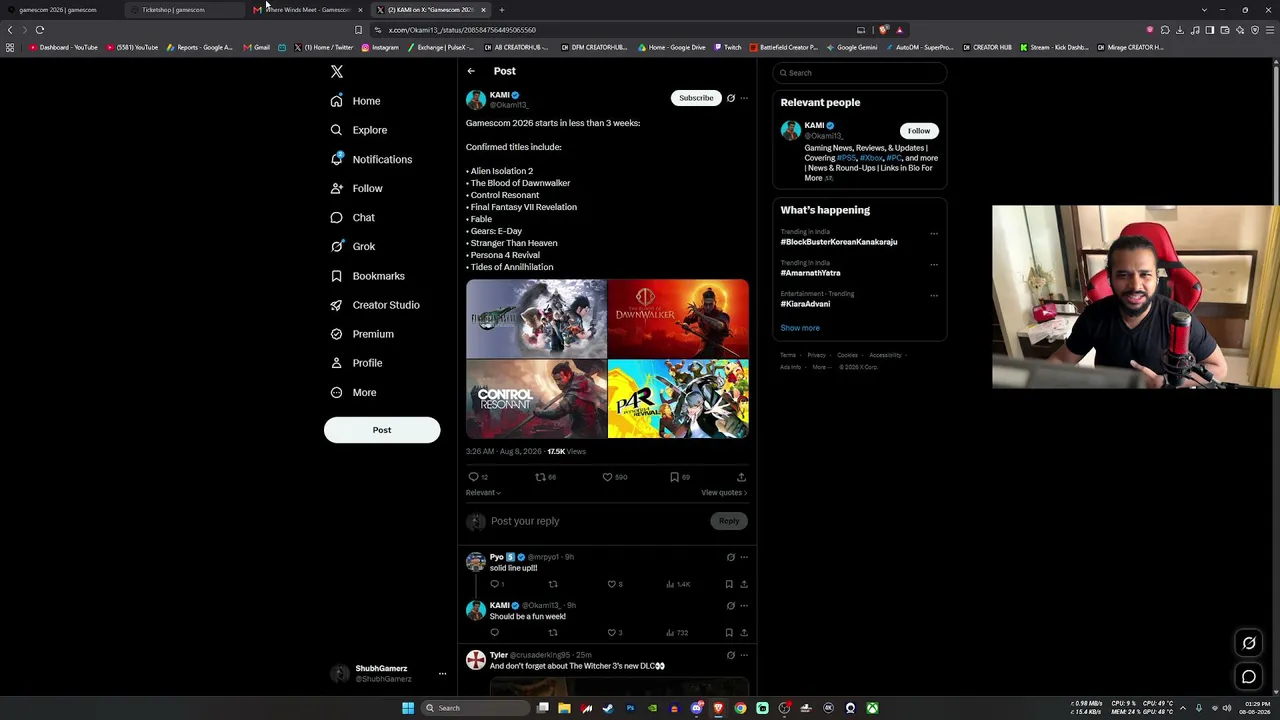Image resolution: width=1280 pixels, height=720 pixels.
Task: Click the gray Reply button
Action: (x=729, y=521)
